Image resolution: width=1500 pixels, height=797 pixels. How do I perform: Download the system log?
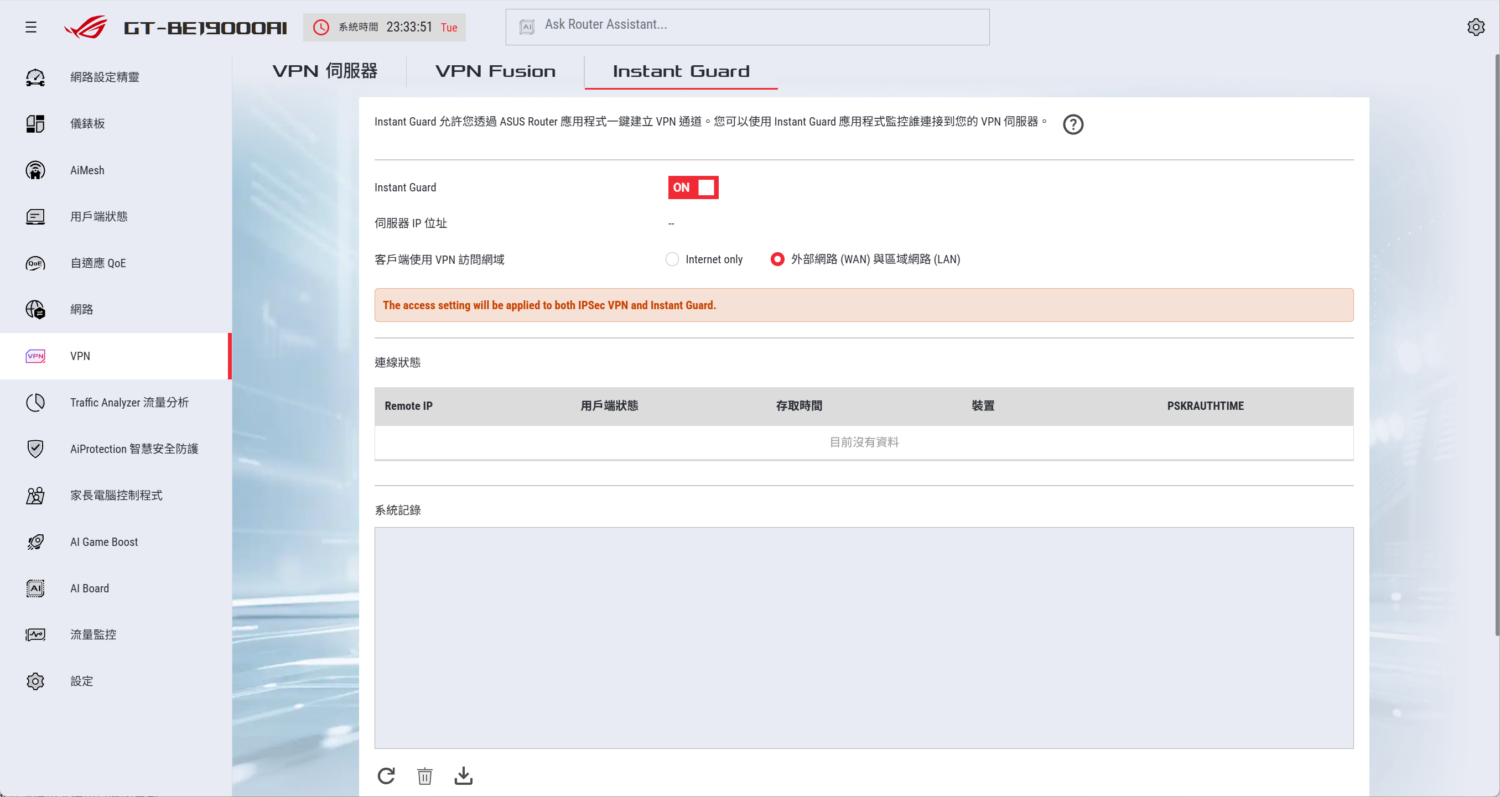[x=463, y=776]
